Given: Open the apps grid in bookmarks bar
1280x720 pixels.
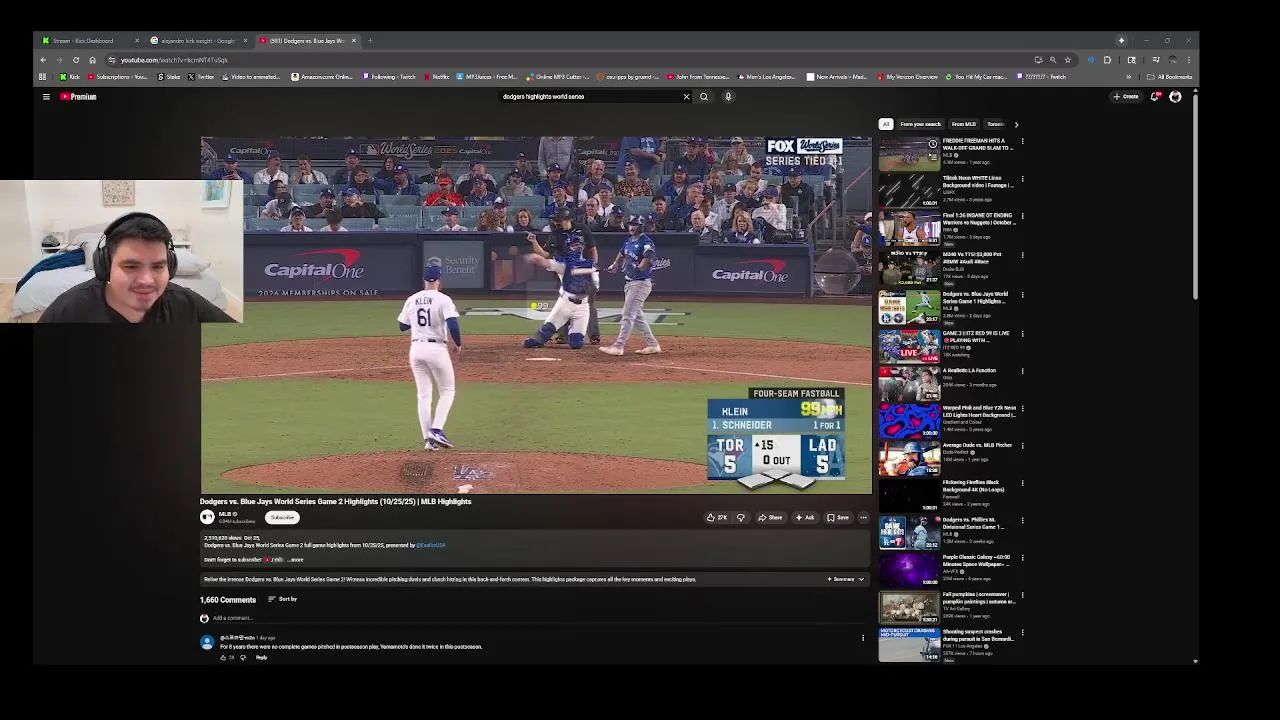Looking at the screenshot, I should pyautogui.click(x=42, y=77).
